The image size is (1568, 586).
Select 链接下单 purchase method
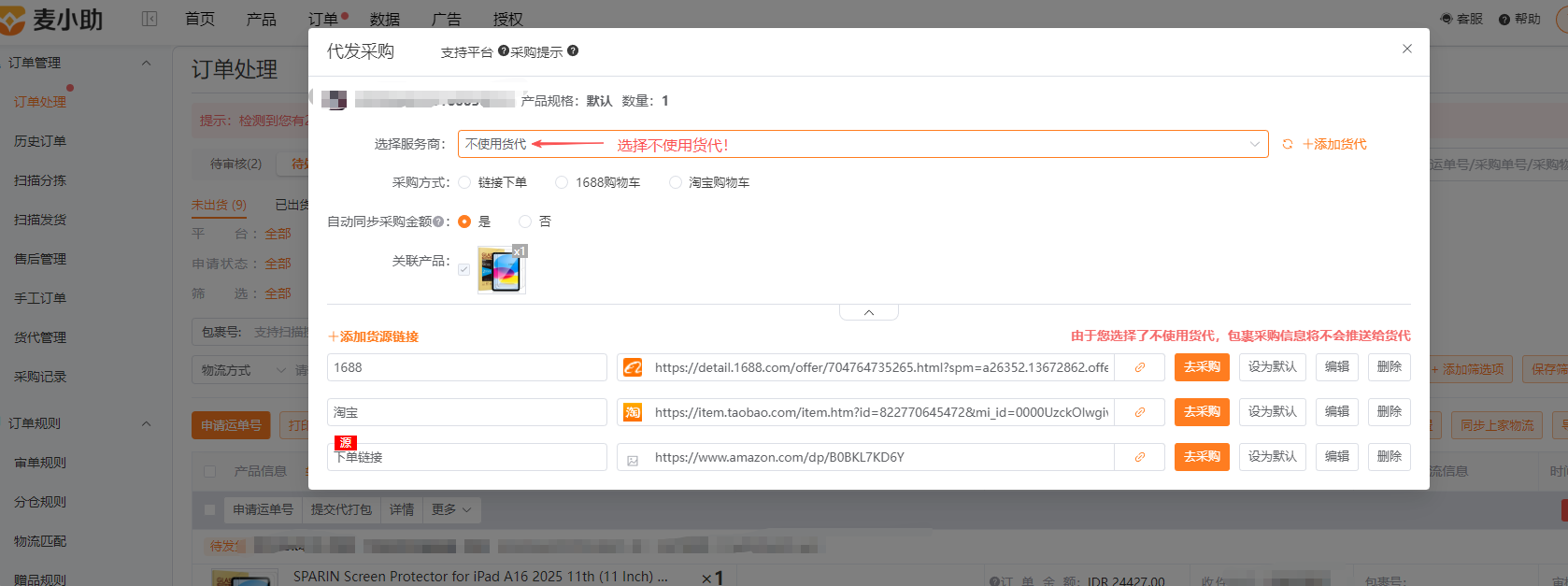tap(464, 182)
